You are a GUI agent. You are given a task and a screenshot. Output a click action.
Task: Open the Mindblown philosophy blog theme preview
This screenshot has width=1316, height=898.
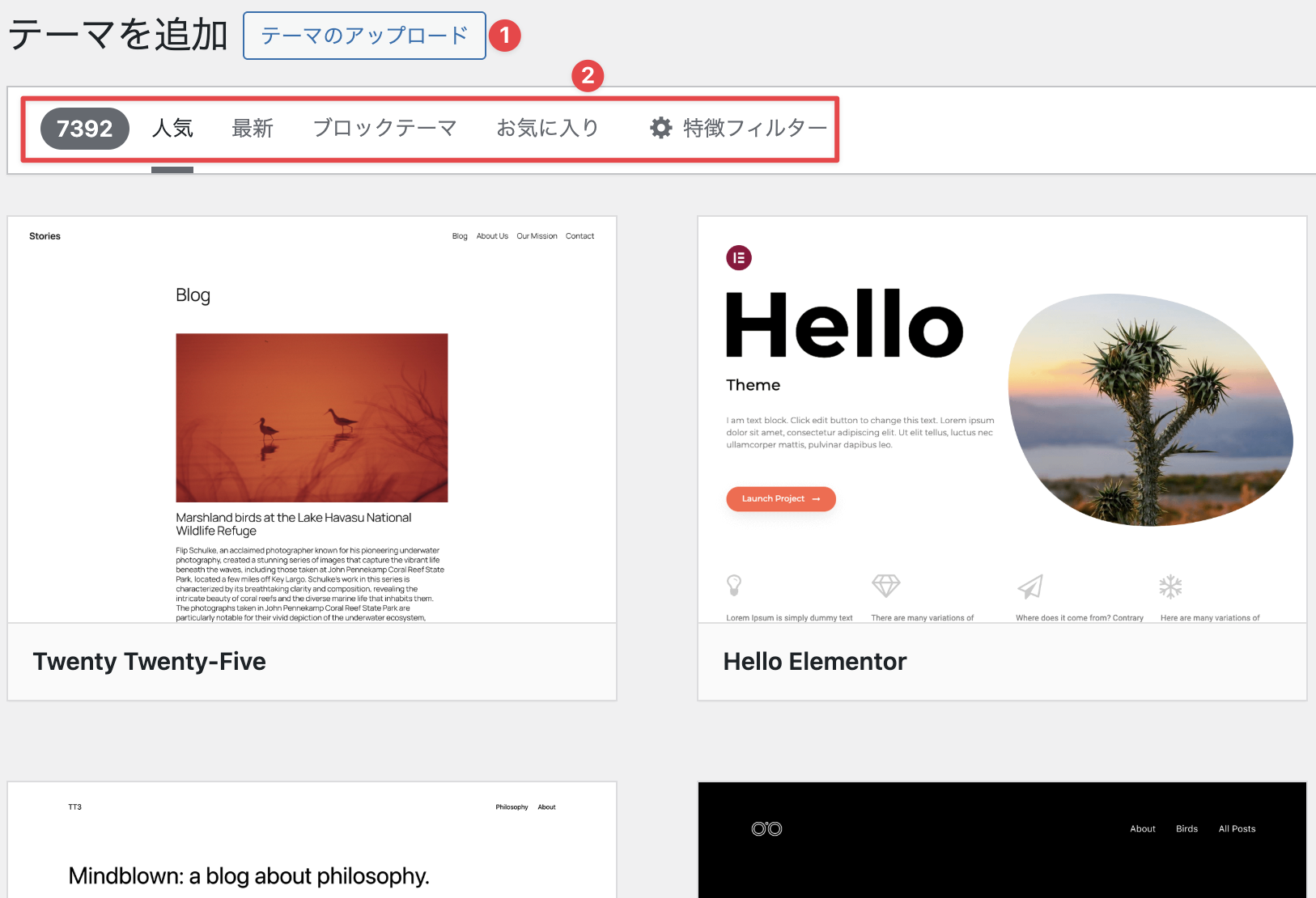[312, 841]
